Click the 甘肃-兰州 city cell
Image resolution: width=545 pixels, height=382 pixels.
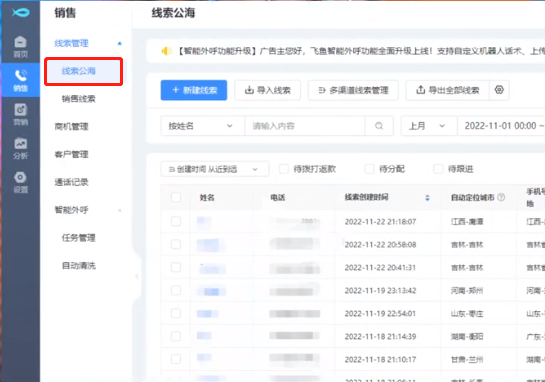[x=467, y=359]
